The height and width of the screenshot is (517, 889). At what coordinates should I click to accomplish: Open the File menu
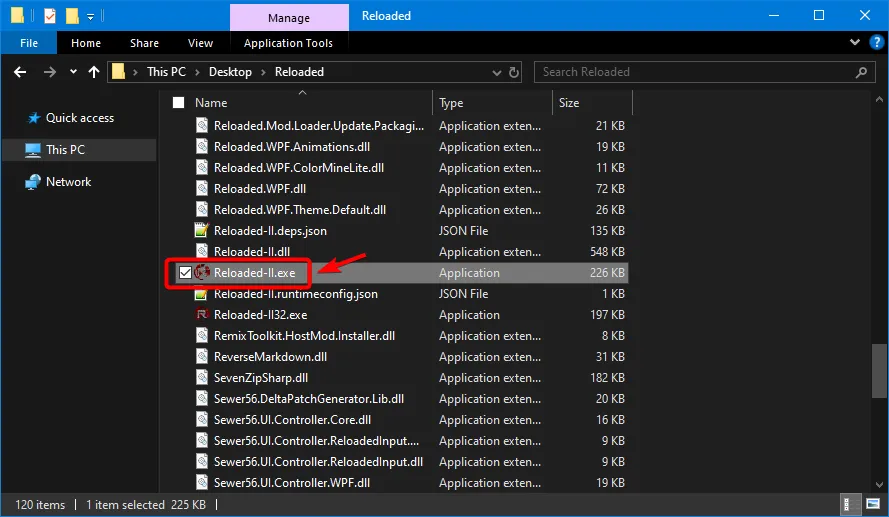(x=29, y=43)
